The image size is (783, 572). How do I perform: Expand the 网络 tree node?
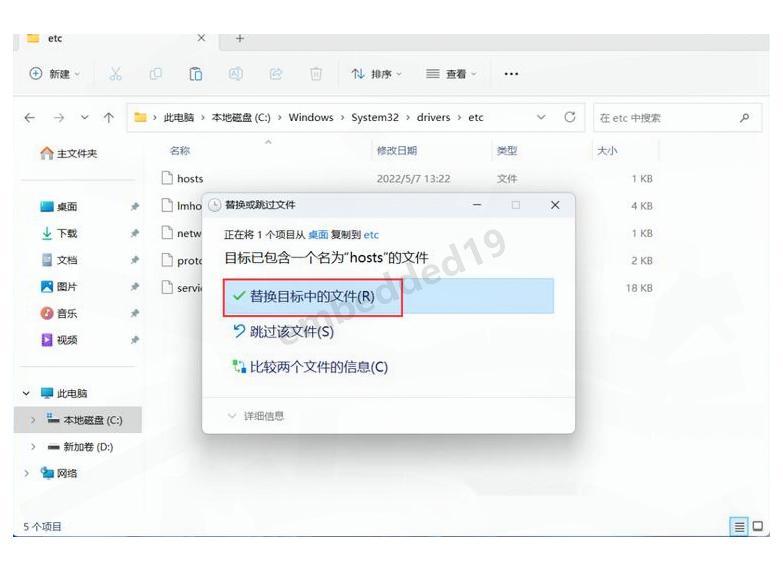pyautogui.click(x=26, y=473)
